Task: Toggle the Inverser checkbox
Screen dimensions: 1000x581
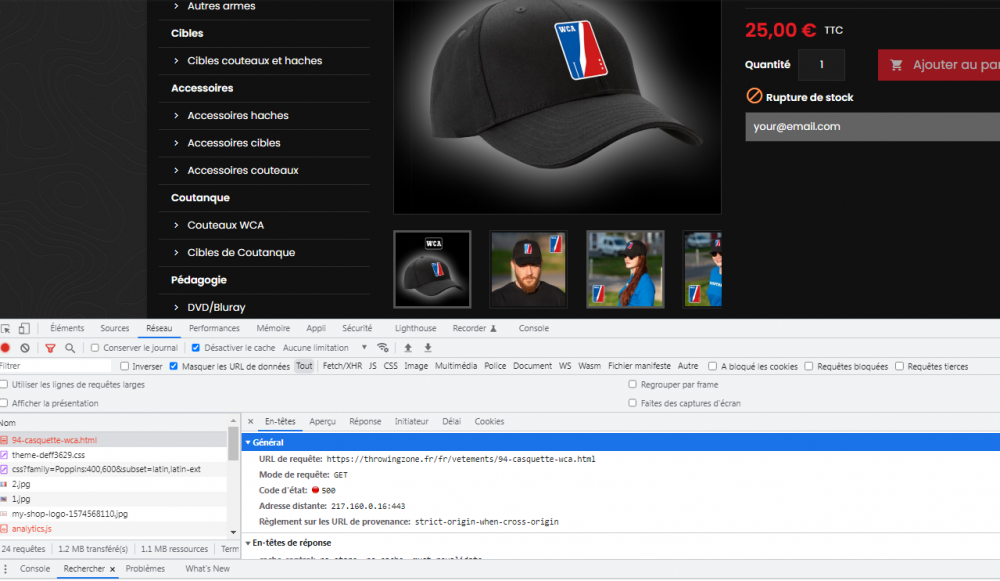Action: (124, 367)
